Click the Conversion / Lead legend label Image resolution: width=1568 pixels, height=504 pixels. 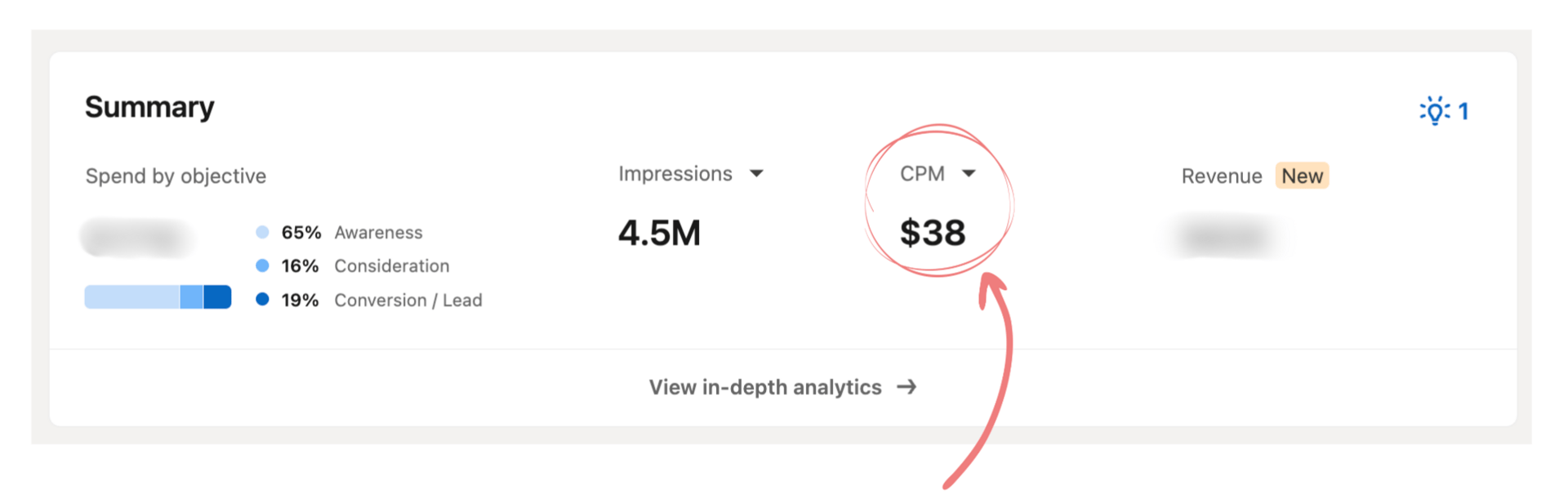[x=408, y=301]
